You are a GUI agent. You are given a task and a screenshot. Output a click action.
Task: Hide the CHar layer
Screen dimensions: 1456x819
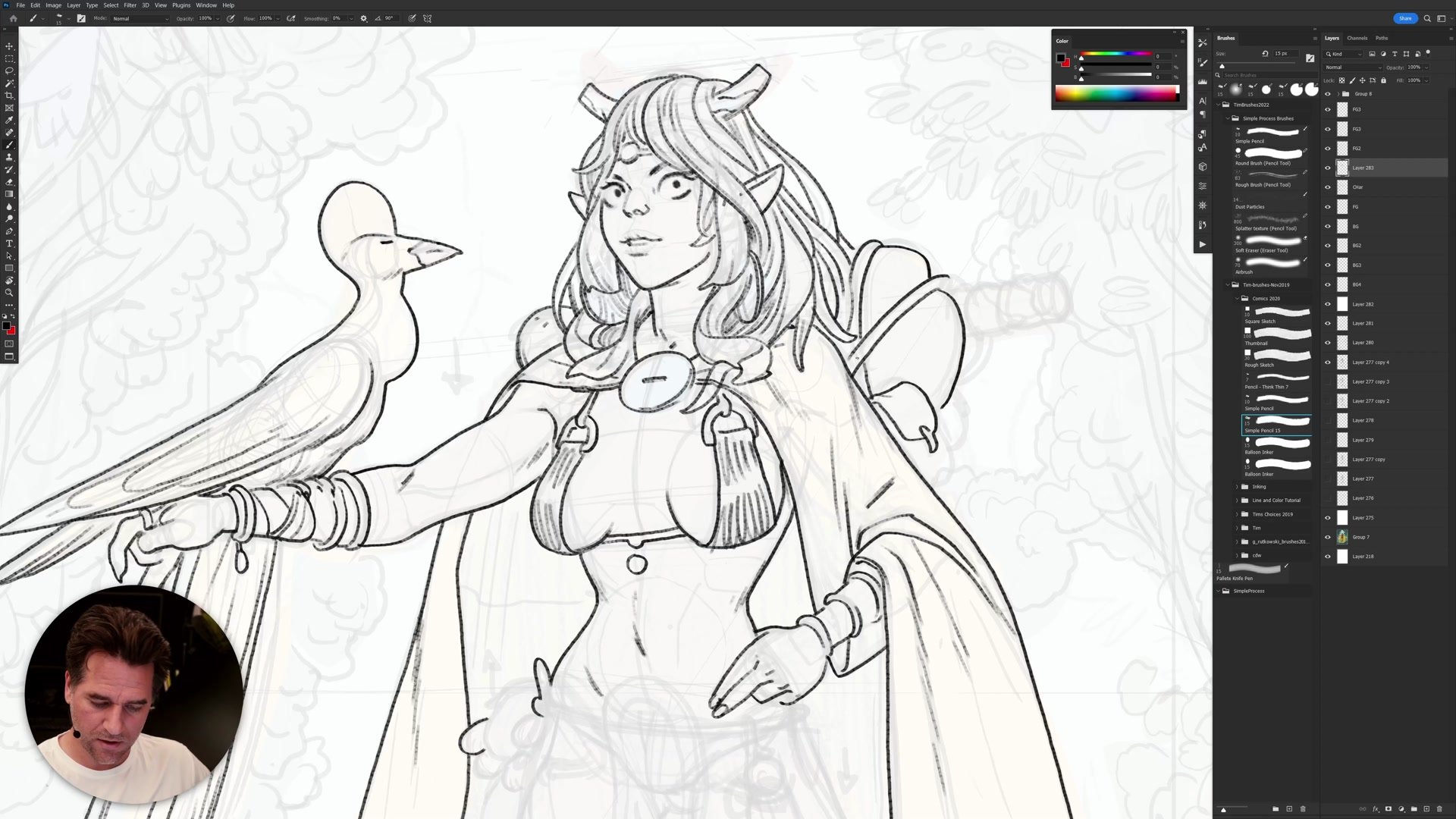[x=1327, y=187]
